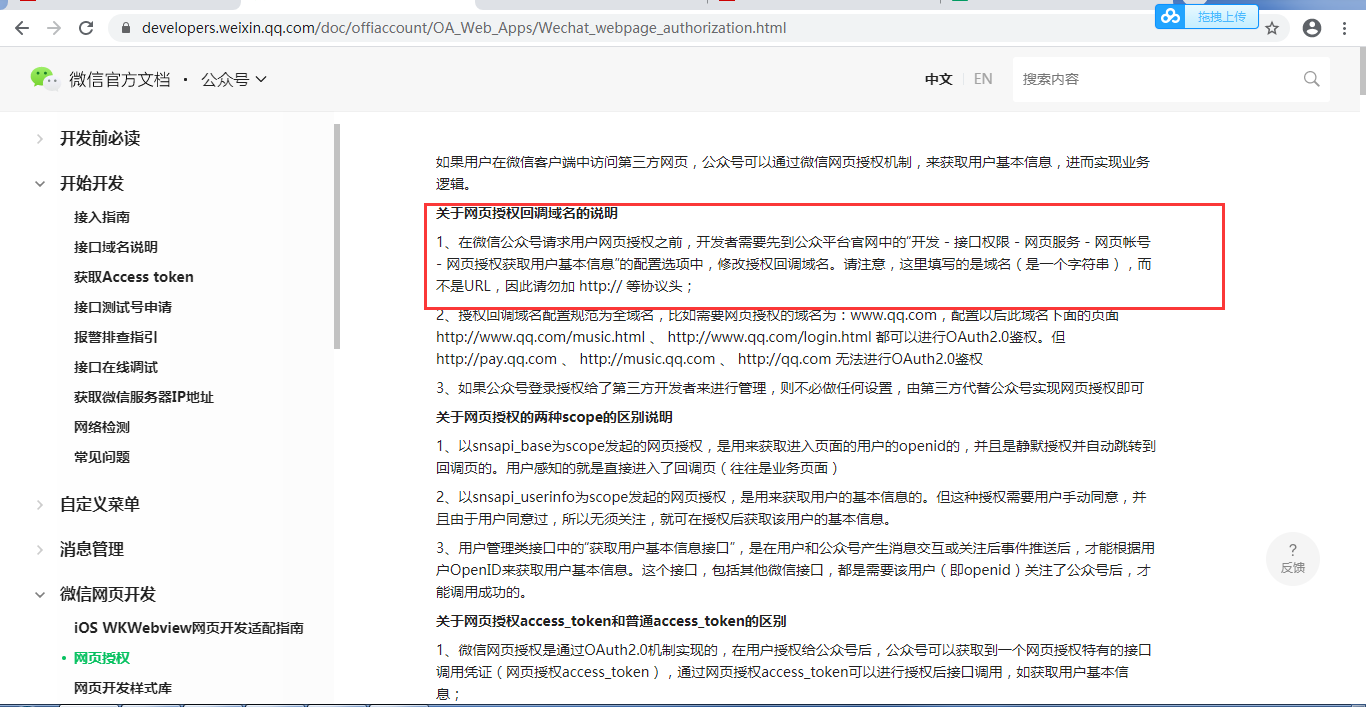Open the 网络检测 page
This screenshot has height=707, width=1366.
click(x=102, y=427)
